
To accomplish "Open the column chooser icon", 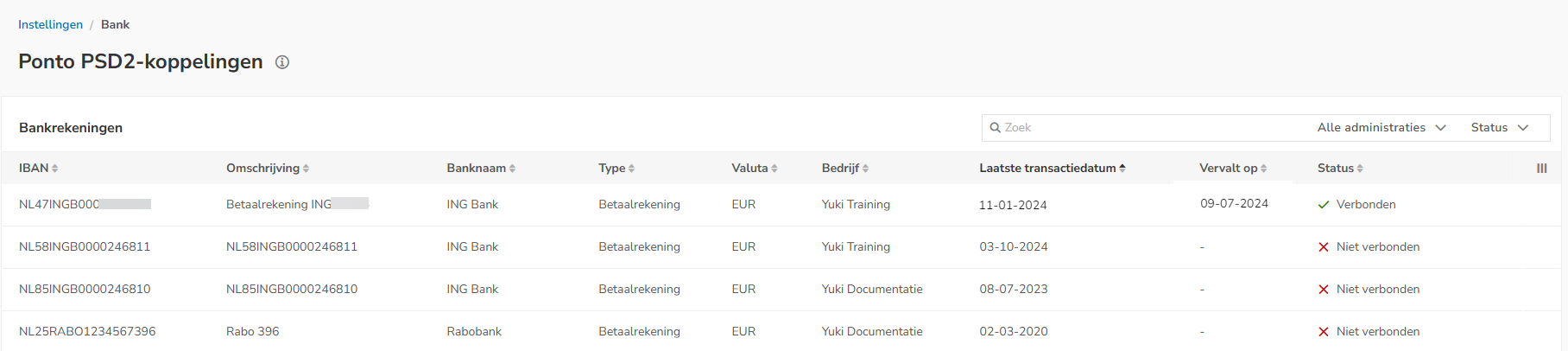I will pyautogui.click(x=1541, y=169).
